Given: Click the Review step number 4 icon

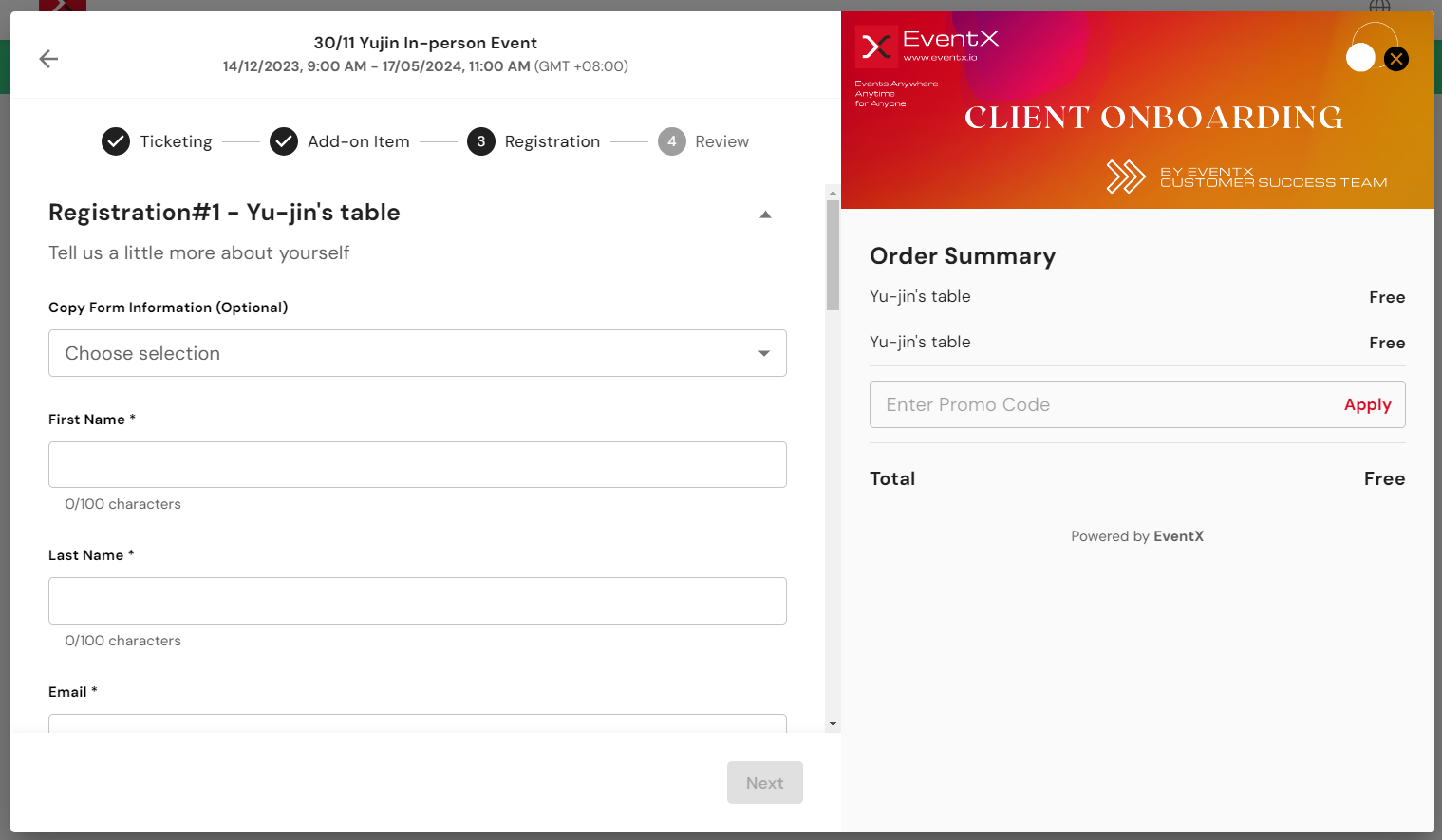Looking at the screenshot, I should [x=672, y=141].
